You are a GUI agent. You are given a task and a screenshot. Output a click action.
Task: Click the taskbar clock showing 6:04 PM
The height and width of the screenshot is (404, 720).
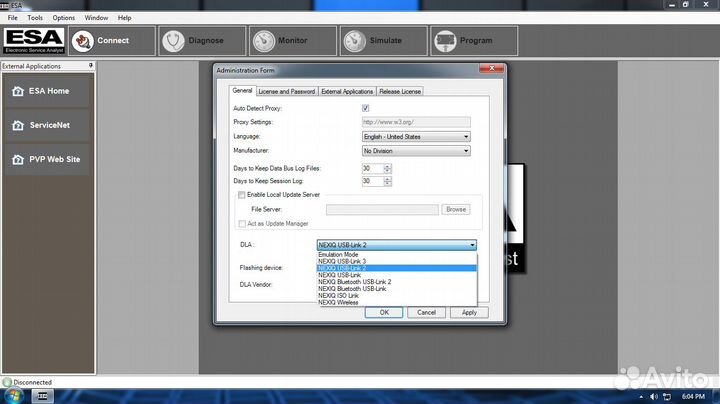point(693,396)
